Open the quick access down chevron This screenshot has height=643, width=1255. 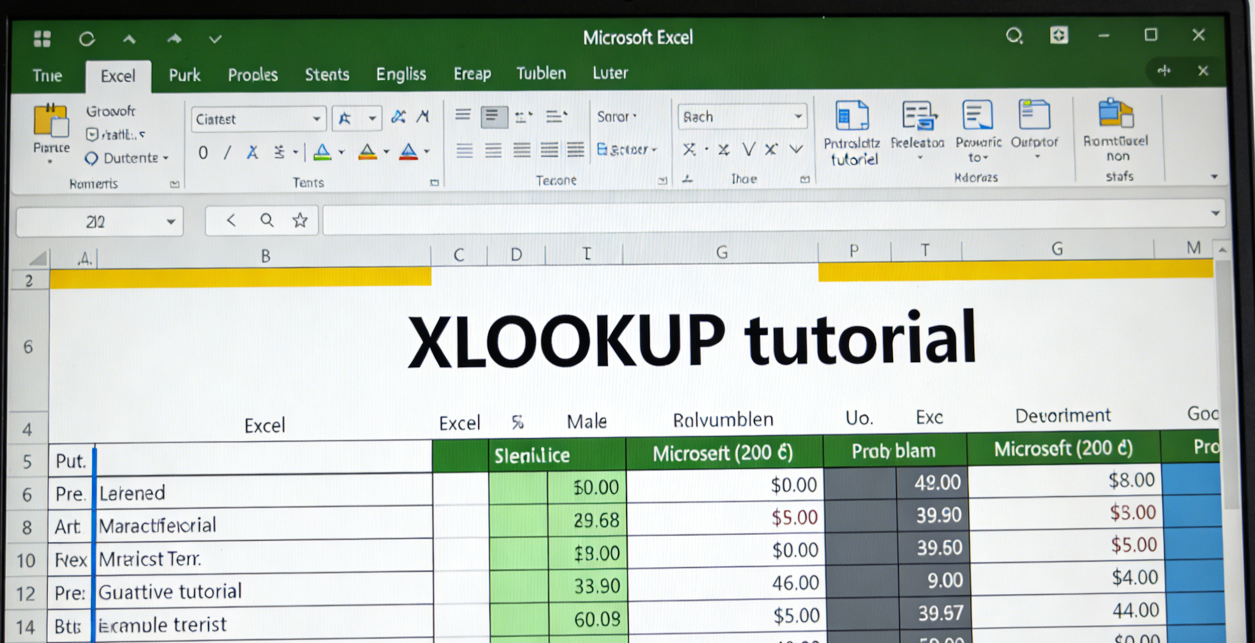coord(215,39)
